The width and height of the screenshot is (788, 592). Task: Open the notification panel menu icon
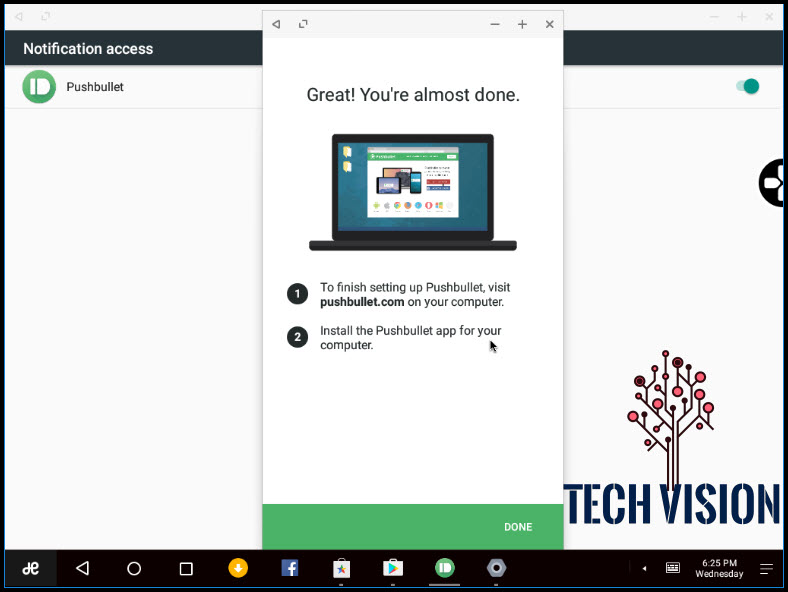pyautogui.click(x=766, y=568)
